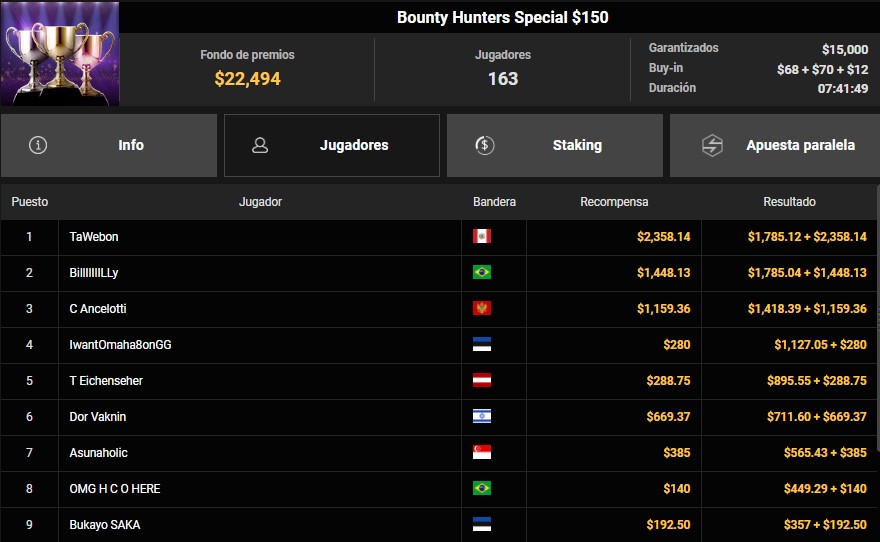
Task: Click the Resultado column header
Action: click(789, 202)
